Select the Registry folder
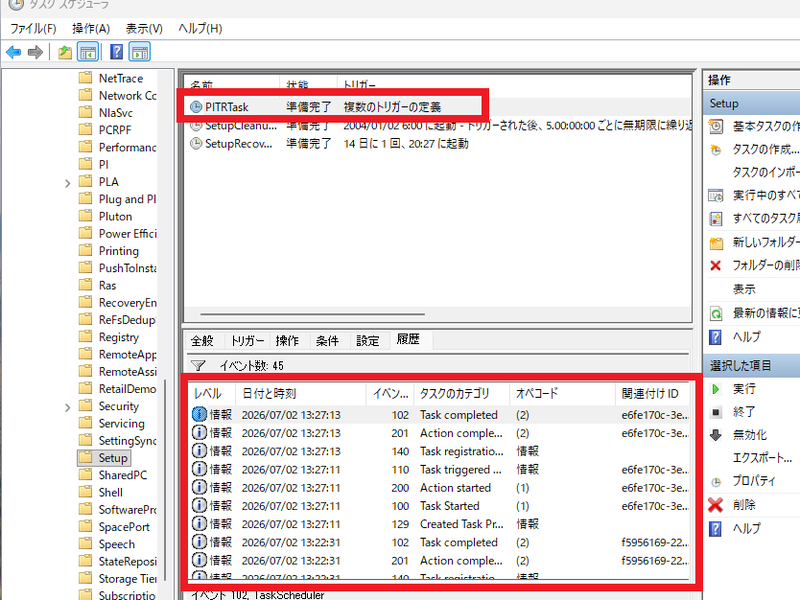Image resolution: width=800 pixels, height=600 pixels. tap(118, 337)
